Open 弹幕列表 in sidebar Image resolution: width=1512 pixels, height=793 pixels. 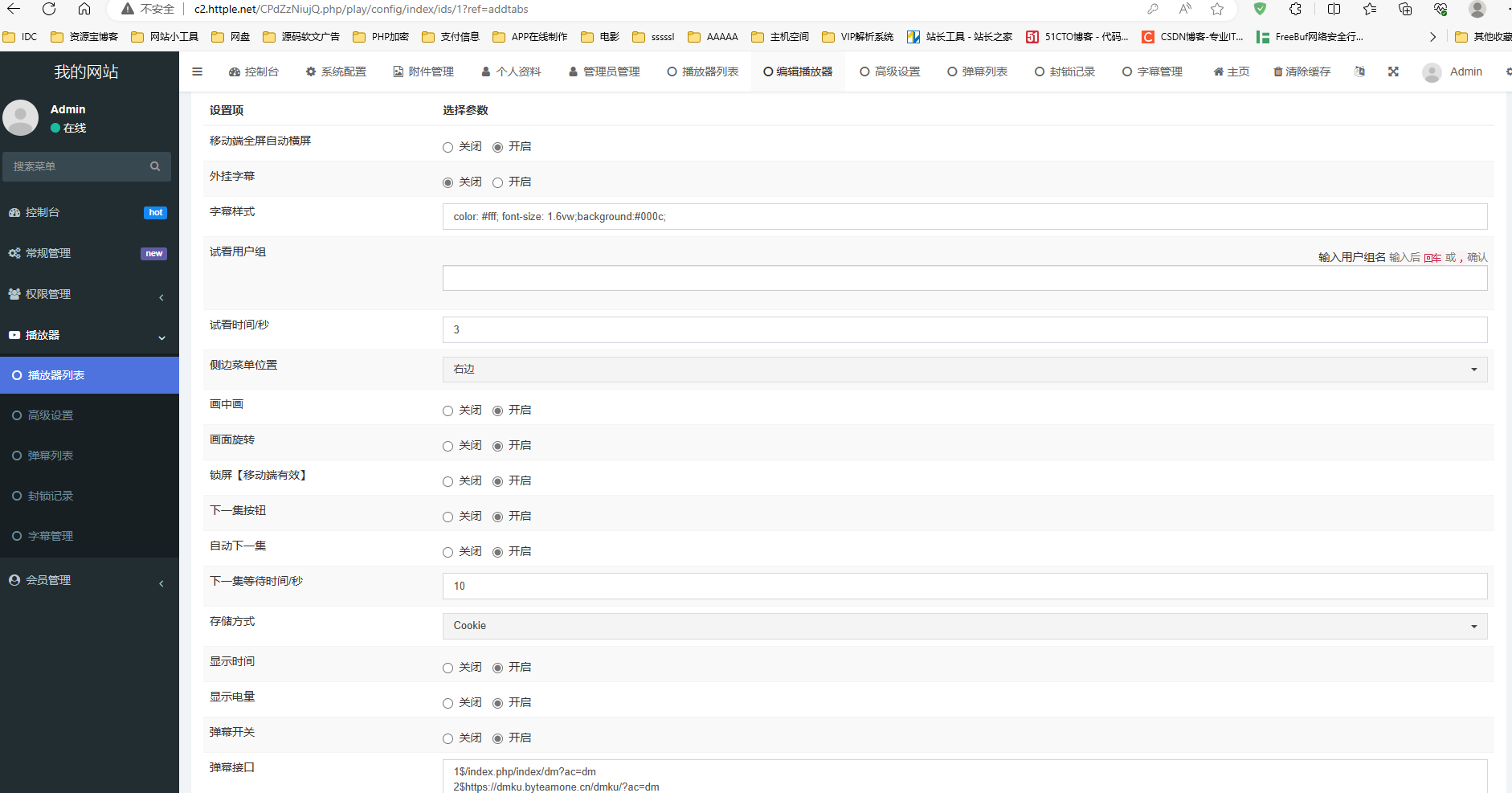89,456
